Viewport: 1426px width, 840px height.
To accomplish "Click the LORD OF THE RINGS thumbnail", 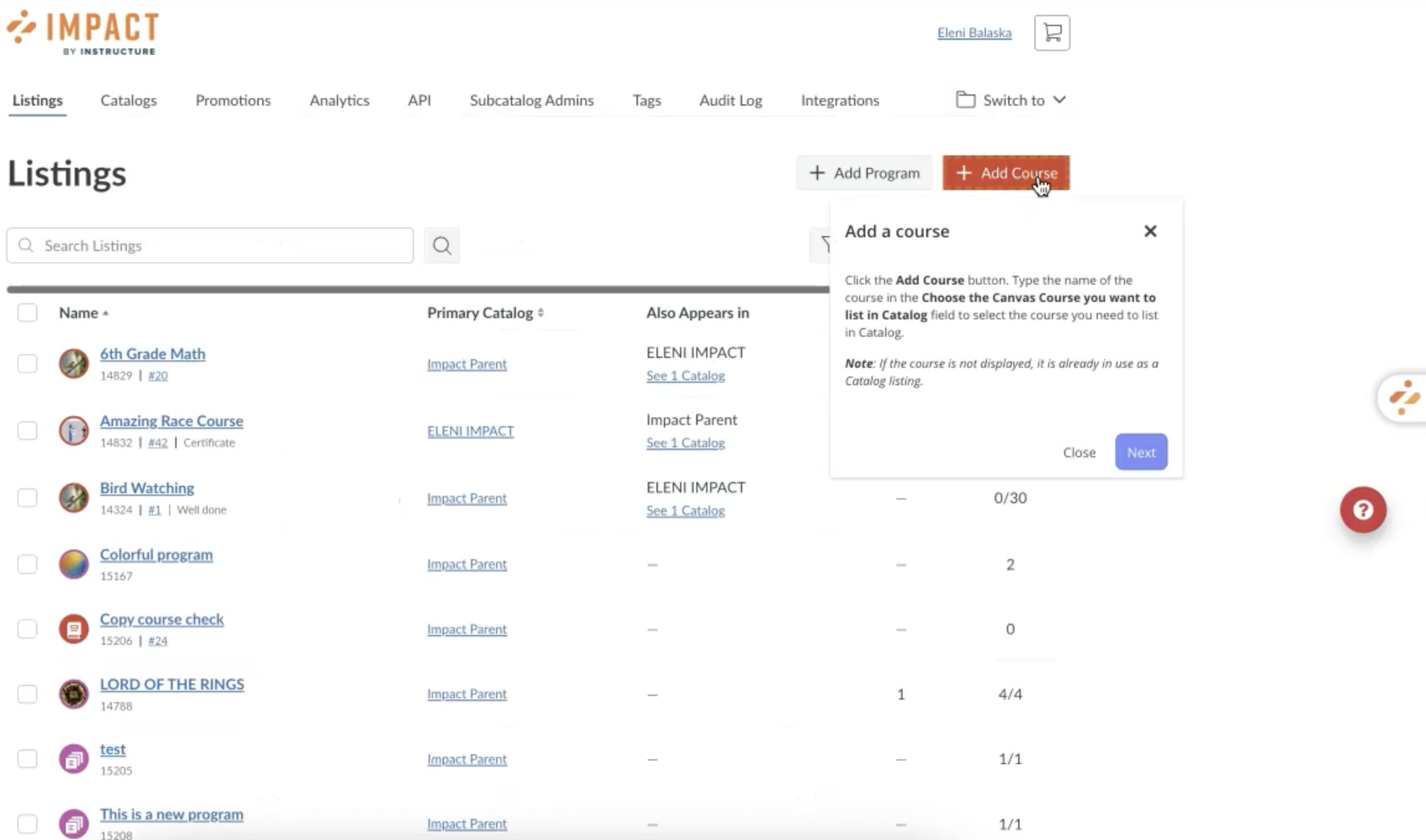I will pos(73,693).
